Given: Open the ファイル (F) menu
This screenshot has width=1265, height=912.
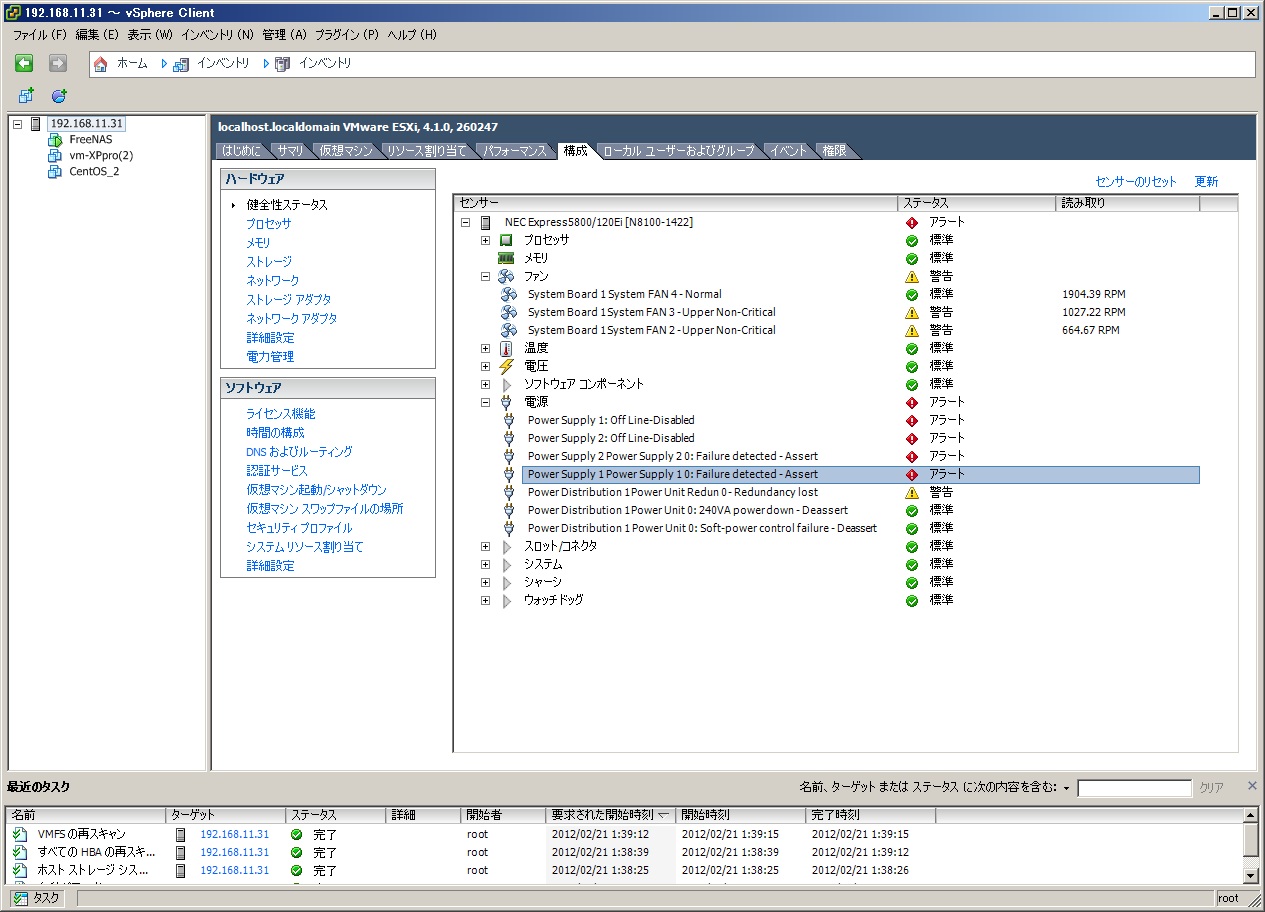Looking at the screenshot, I should click(40, 34).
